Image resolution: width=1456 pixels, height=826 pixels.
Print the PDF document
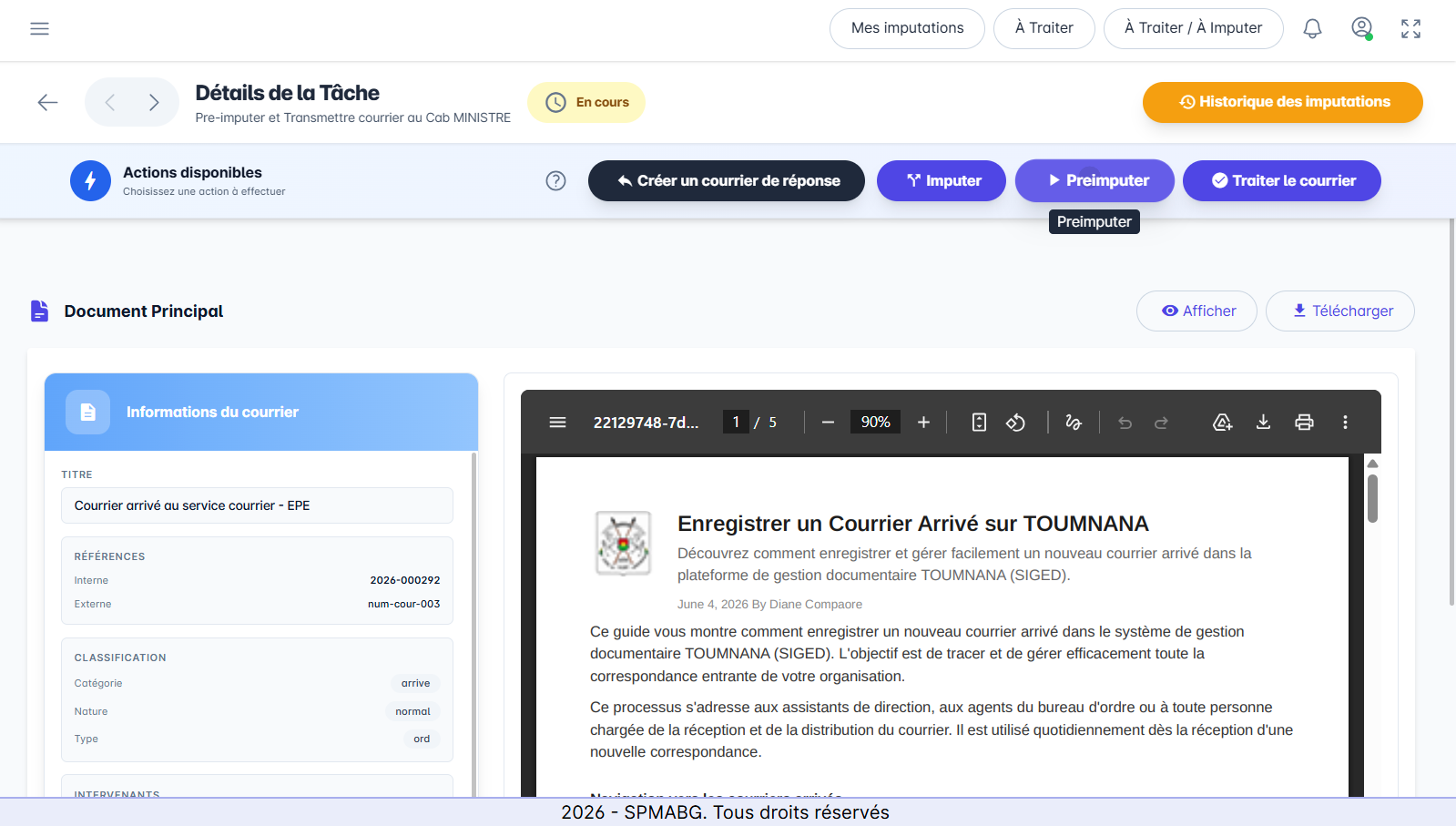pyautogui.click(x=1304, y=422)
